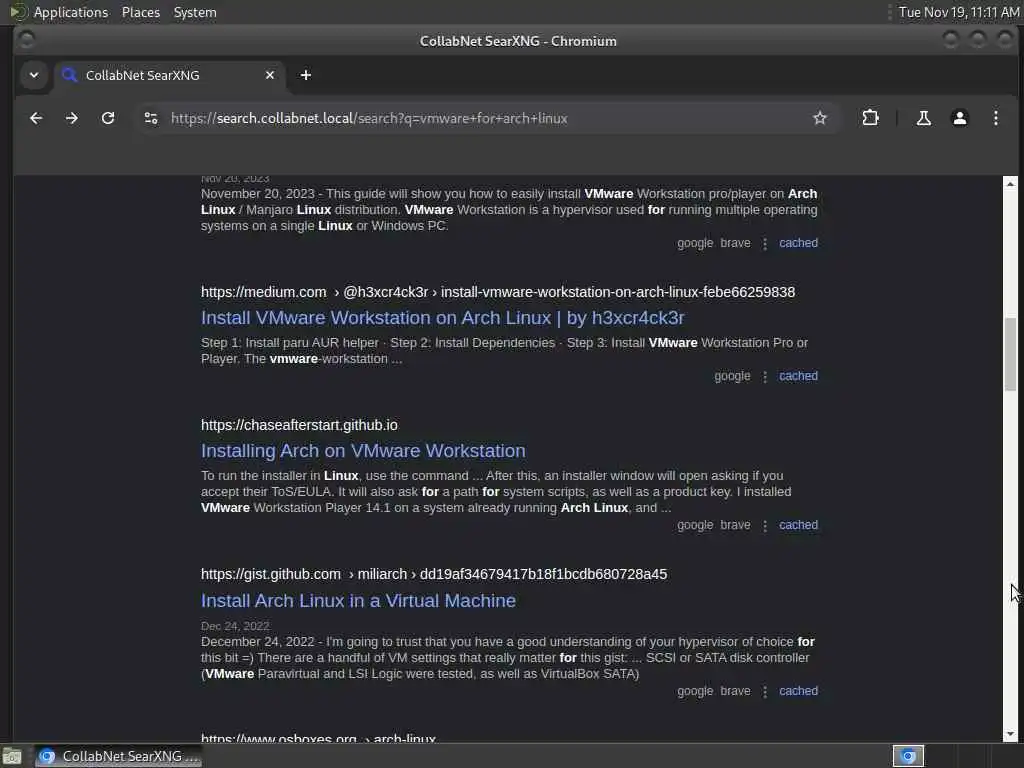Expand the tab search dropdown arrow

coord(34,75)
